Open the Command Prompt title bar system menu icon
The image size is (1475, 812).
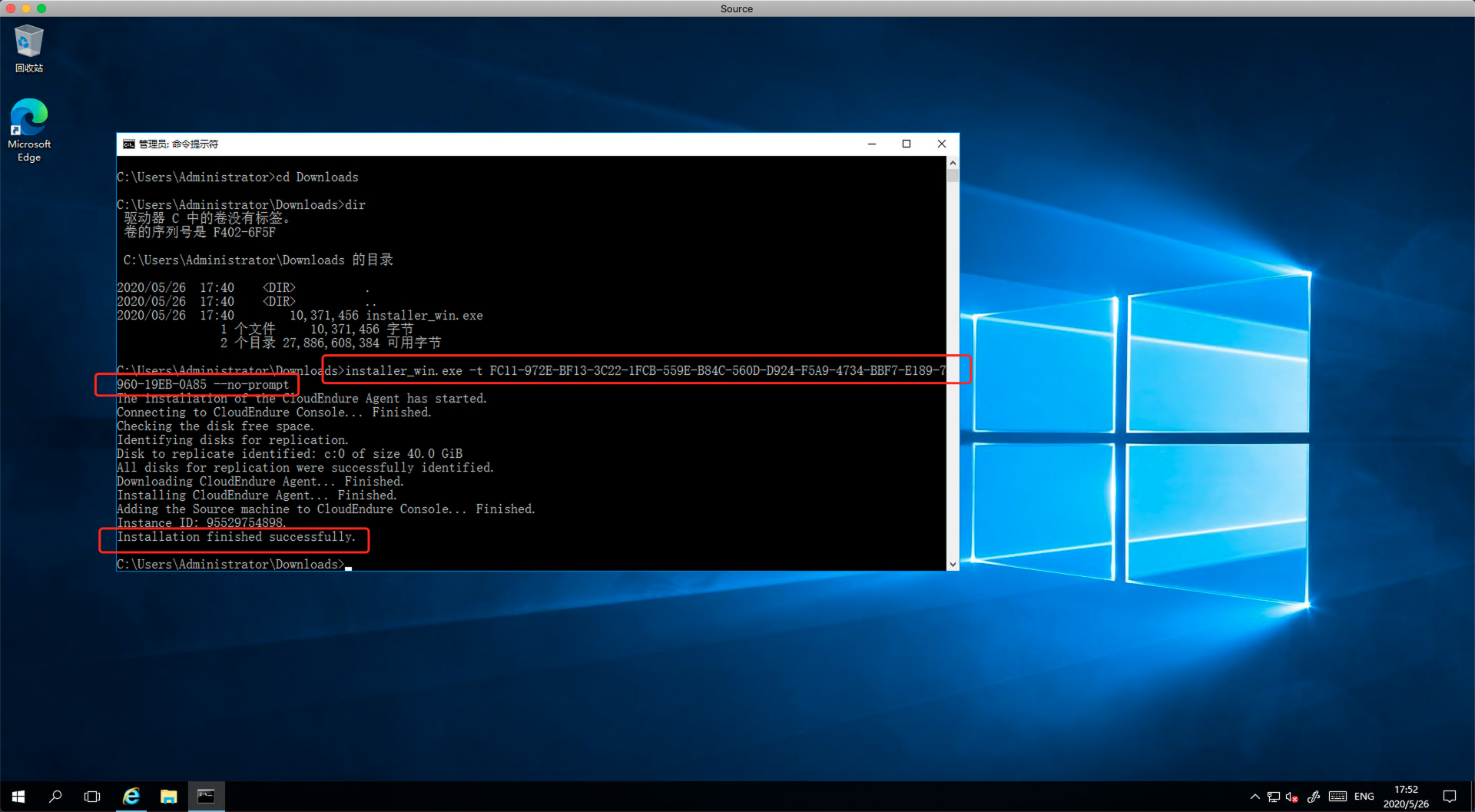(x=129, y=144)
